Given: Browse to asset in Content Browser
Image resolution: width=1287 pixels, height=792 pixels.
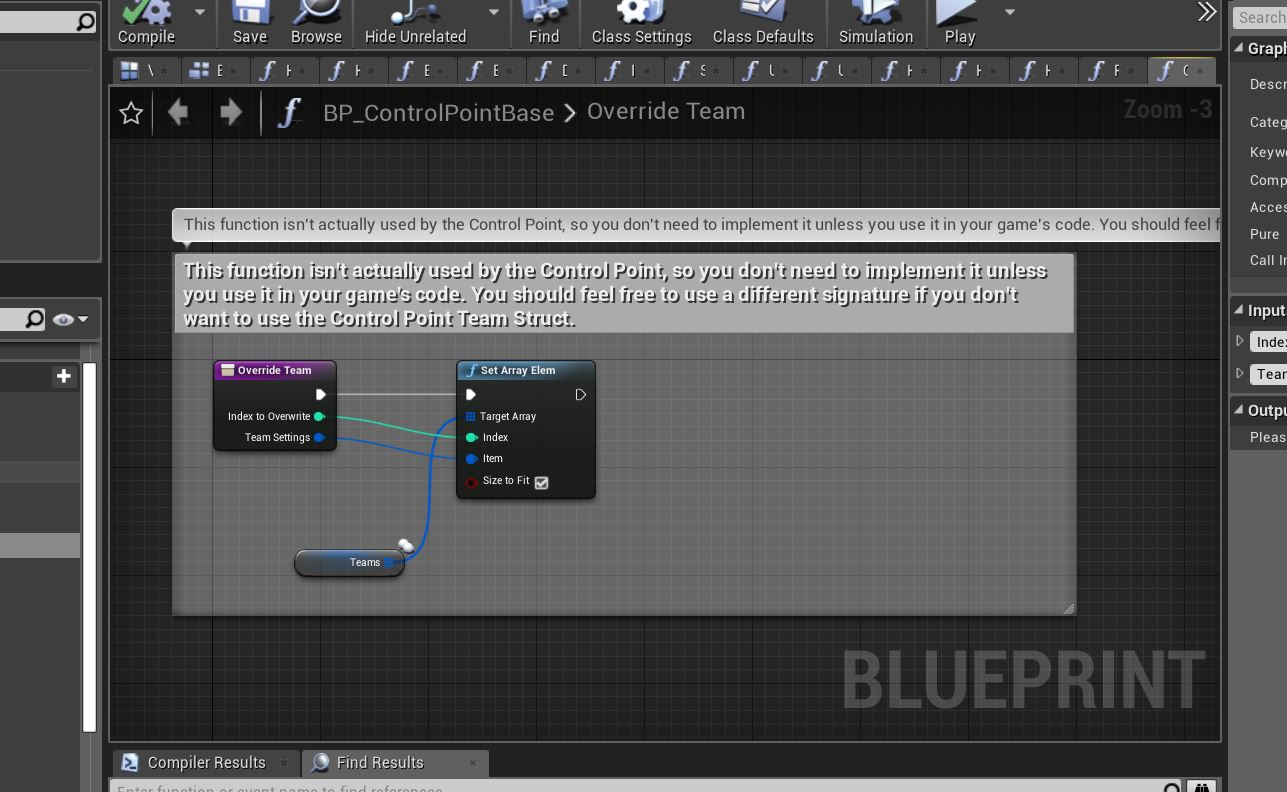Looking at the screenshot, I should [316, 24].
